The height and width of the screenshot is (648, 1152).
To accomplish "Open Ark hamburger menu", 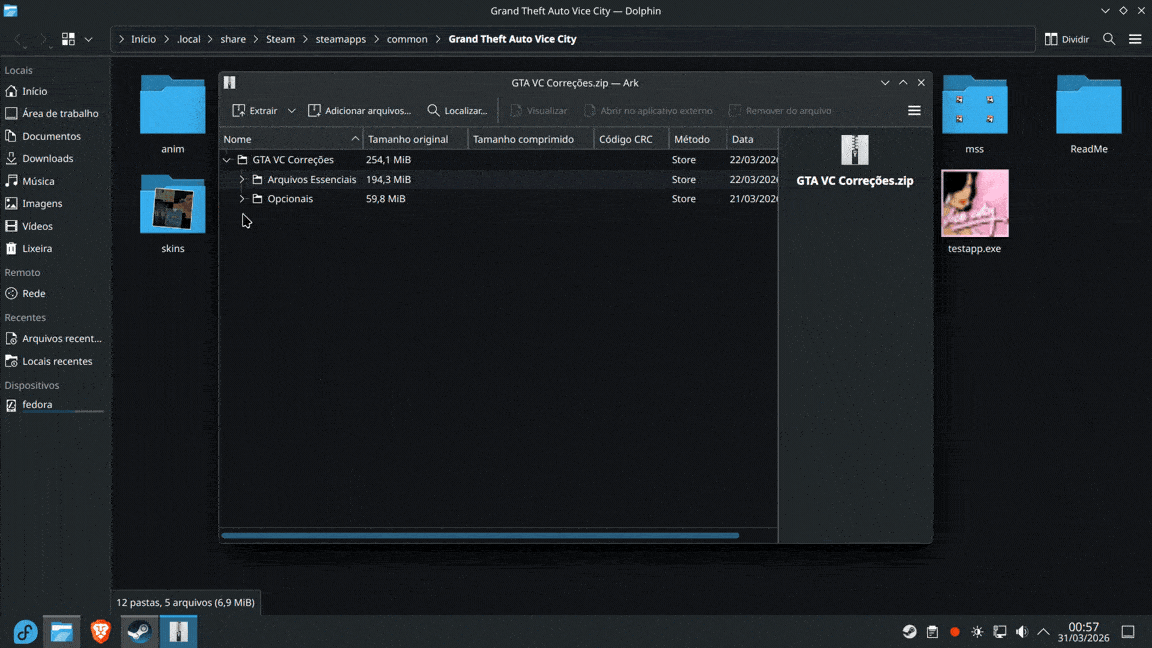I will (914, 110).
